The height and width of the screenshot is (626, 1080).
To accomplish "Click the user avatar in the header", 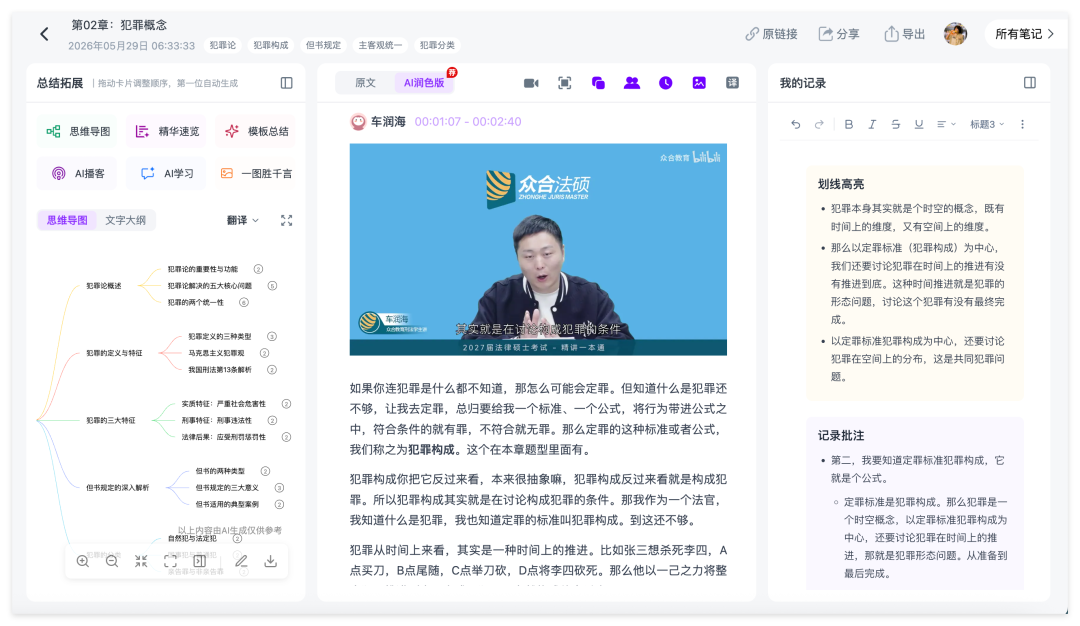I will [x=955, y=34].
